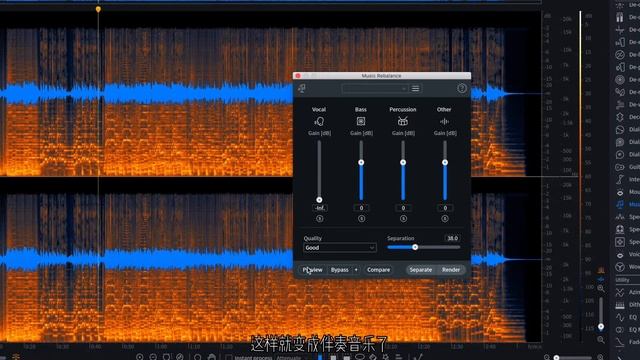Click the Music Rebalance title bar
This screenshot has width=640, height=360.
coord(382,76)
